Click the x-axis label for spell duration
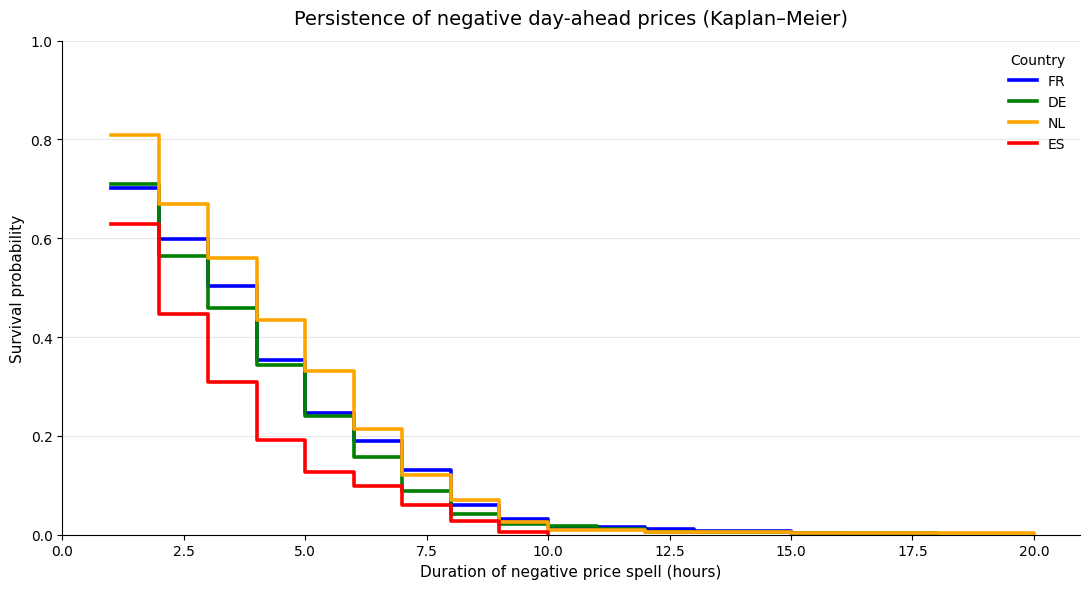Screen dimensions: 1089x589 [x=570, y=572]
